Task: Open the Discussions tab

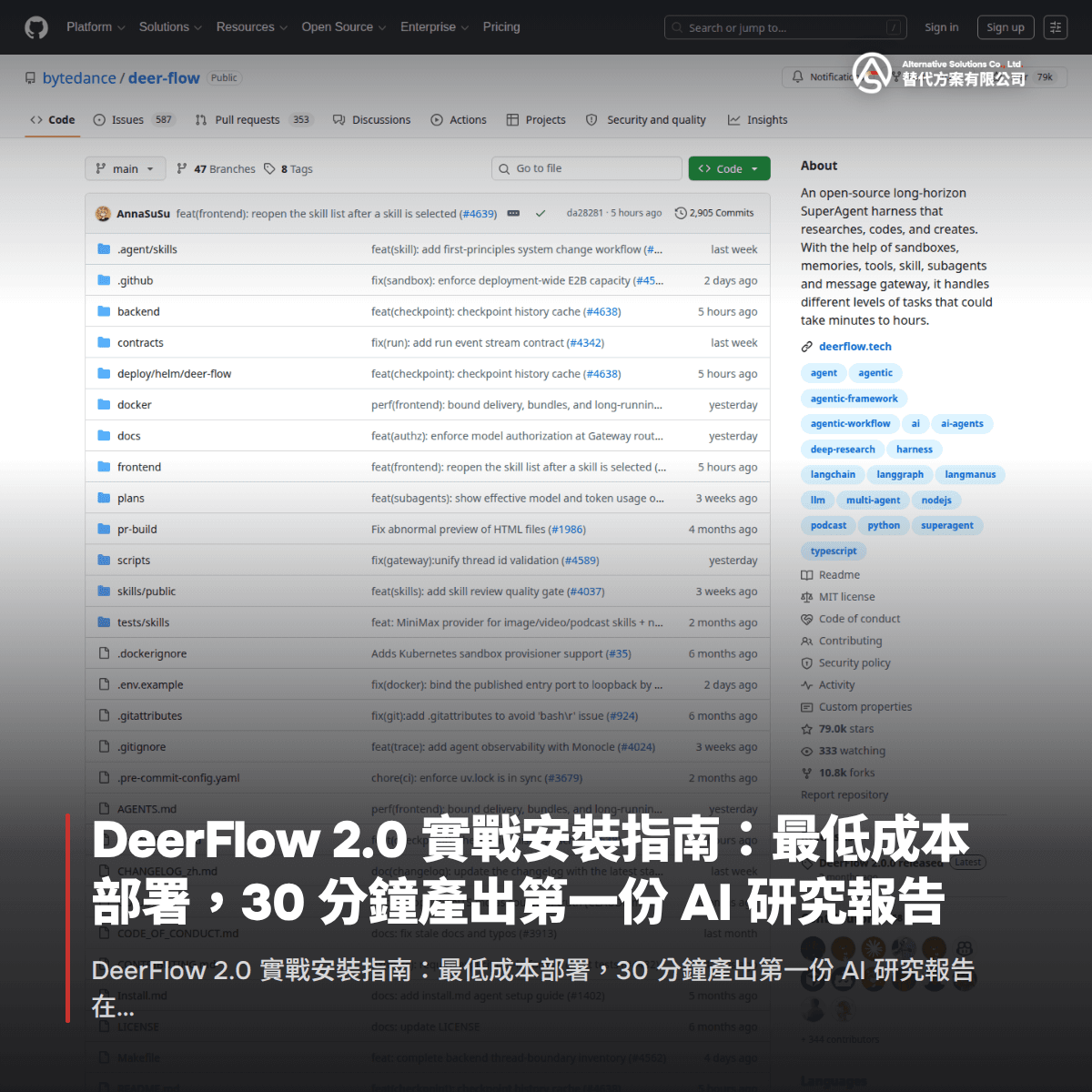Action: pyautogui.click(x=371, y=120)
